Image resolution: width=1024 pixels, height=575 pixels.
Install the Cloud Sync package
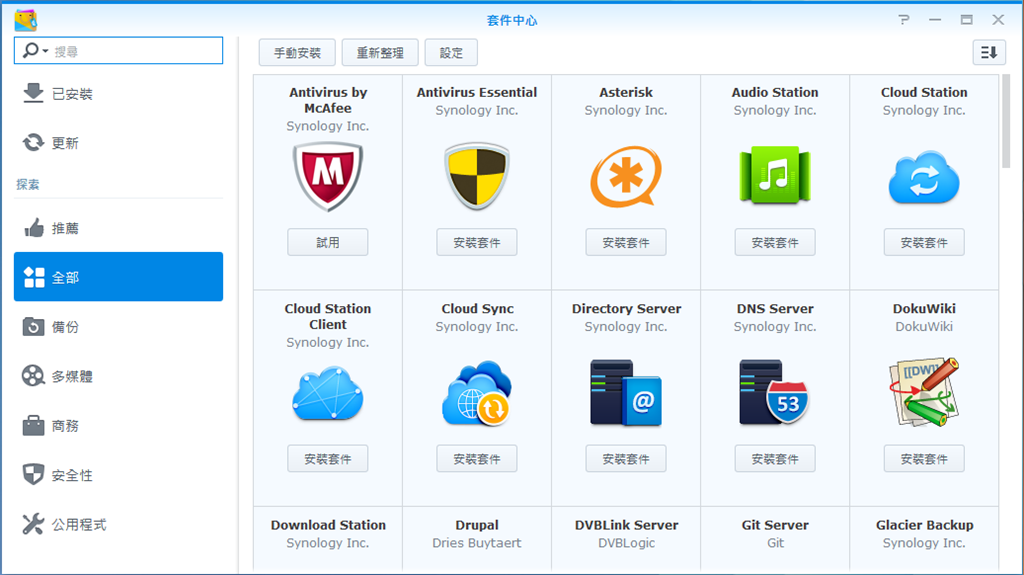coord(477,459)
